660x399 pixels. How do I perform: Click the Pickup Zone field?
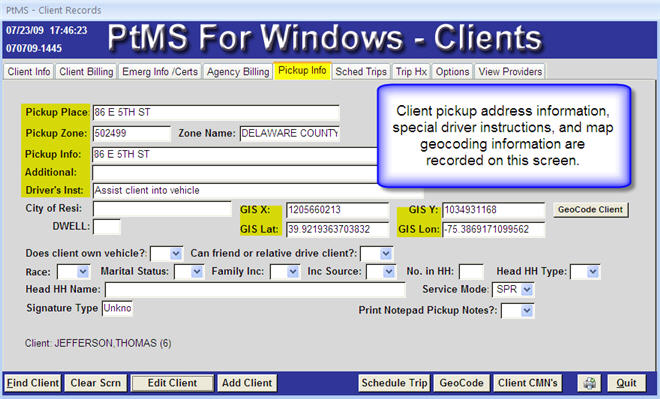[x=131, y=133]
